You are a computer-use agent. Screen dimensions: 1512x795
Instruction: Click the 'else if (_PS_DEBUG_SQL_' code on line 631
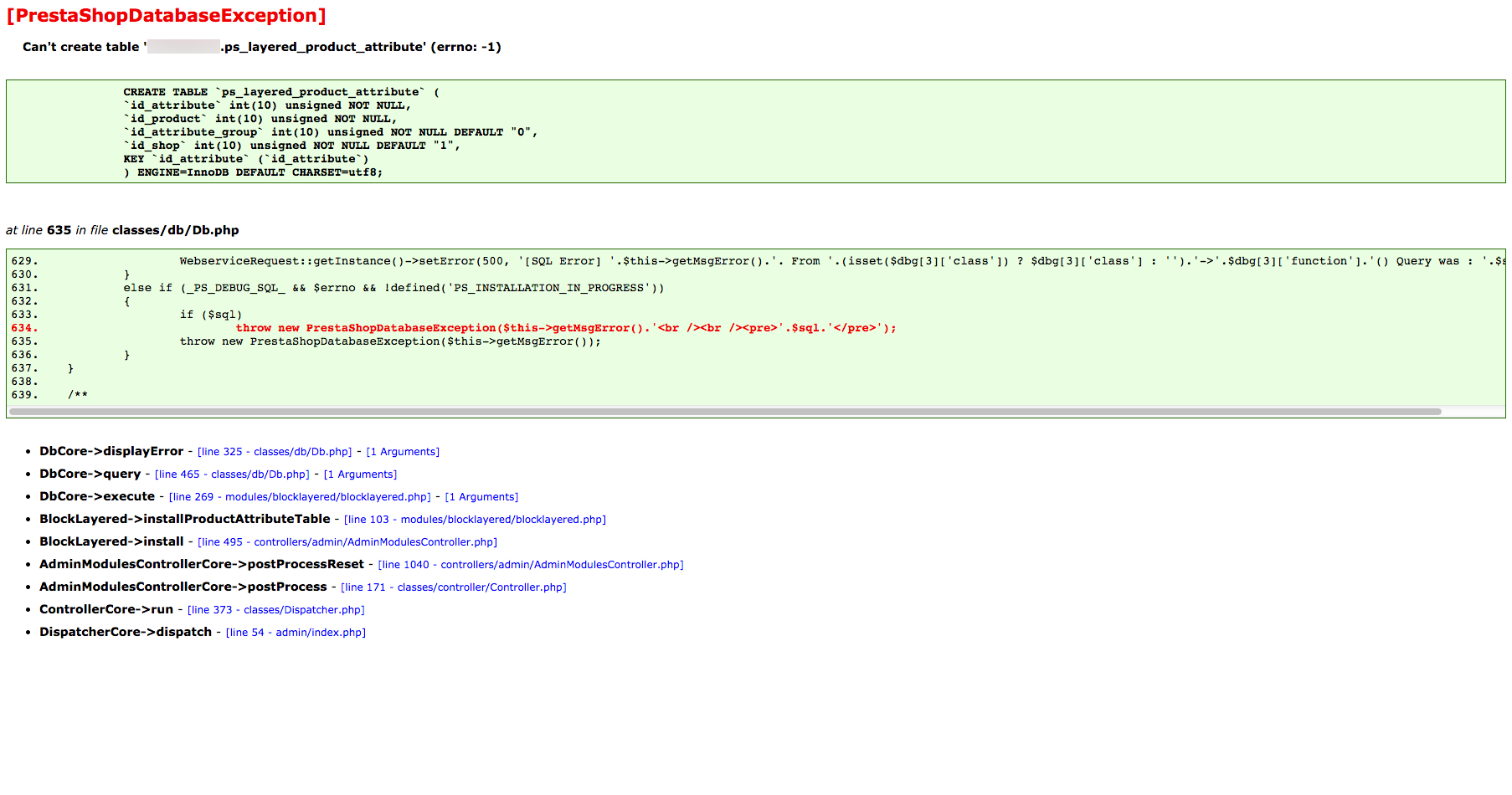[393, 288]
